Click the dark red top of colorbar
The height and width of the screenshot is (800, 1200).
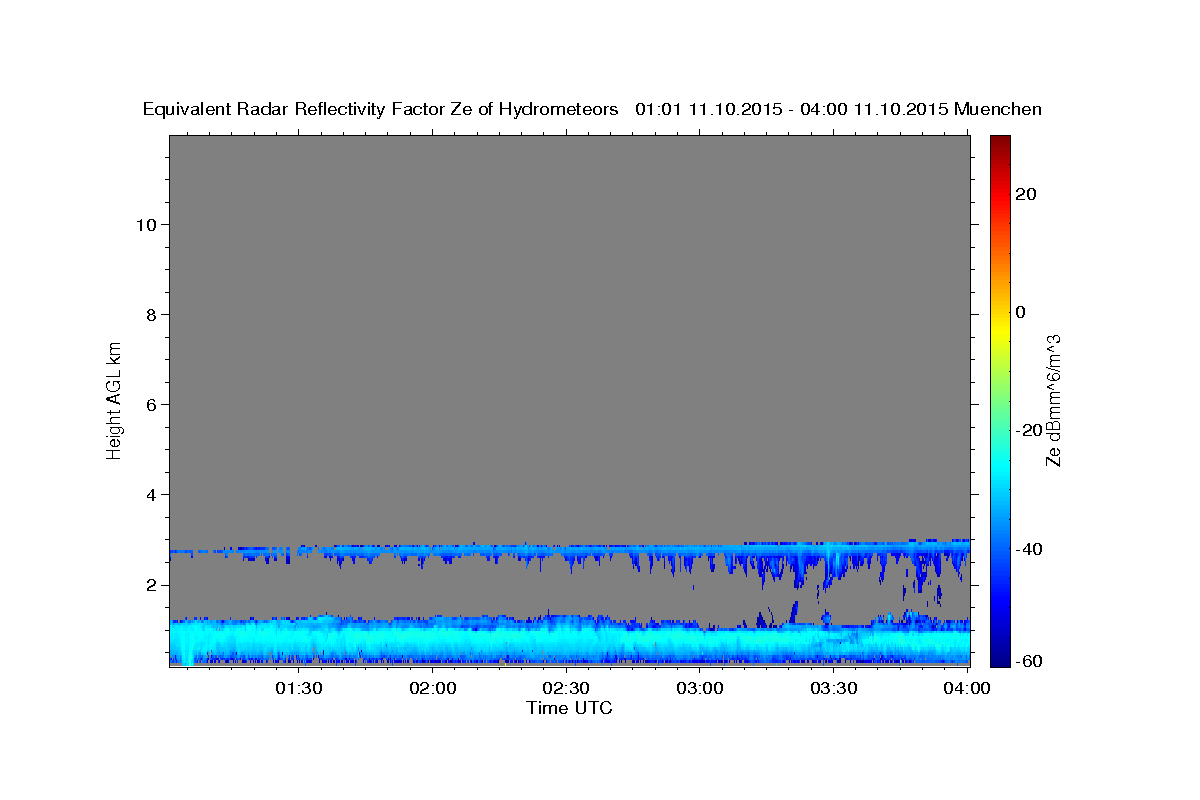pos(1000,142)
